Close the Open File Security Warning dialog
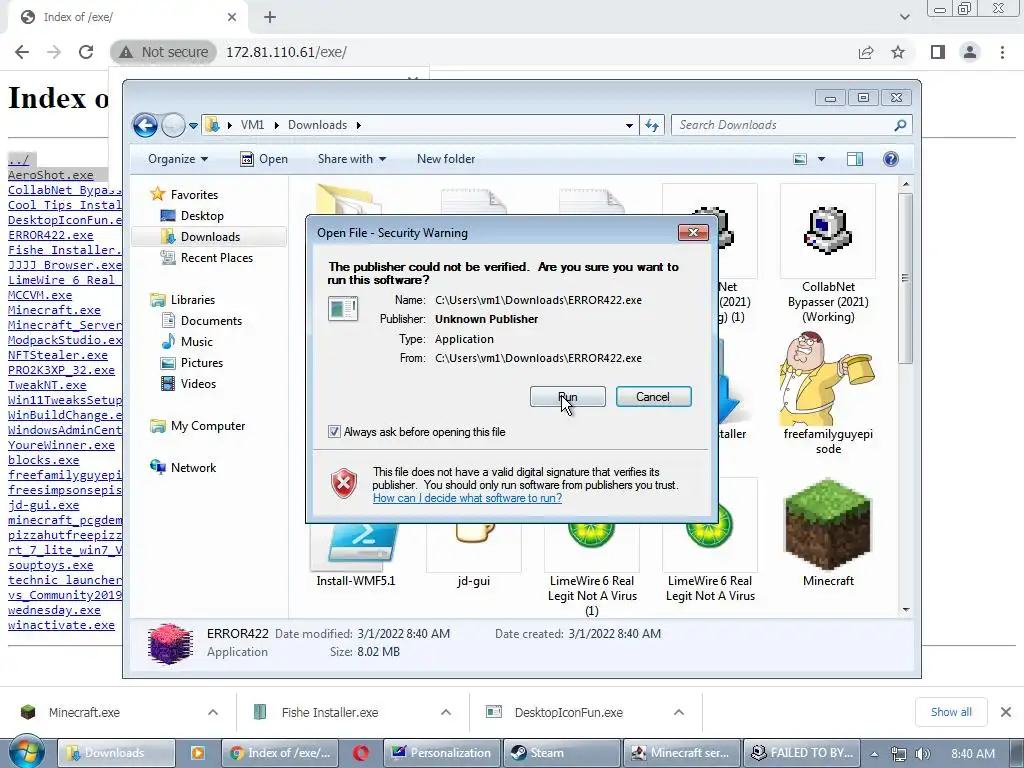 click(693, 232)
